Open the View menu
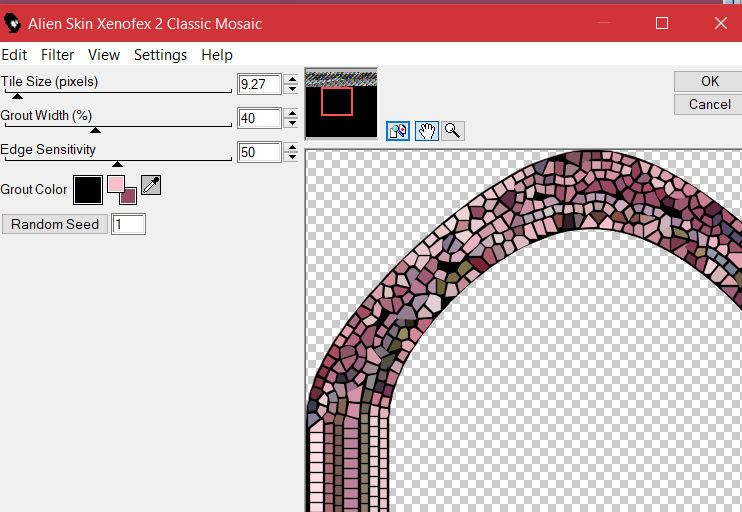The image size is (742, 512). pyautogui.click(x=104, y=55)
